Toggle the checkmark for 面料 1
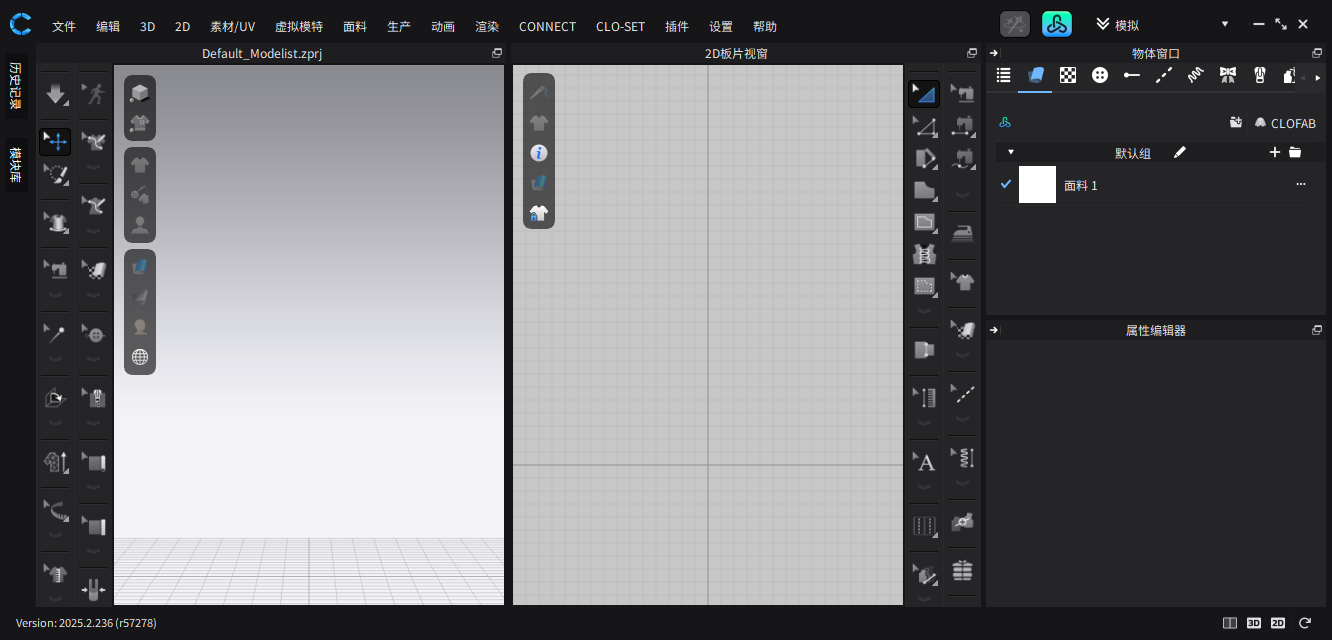 [x=1006, y=184]
